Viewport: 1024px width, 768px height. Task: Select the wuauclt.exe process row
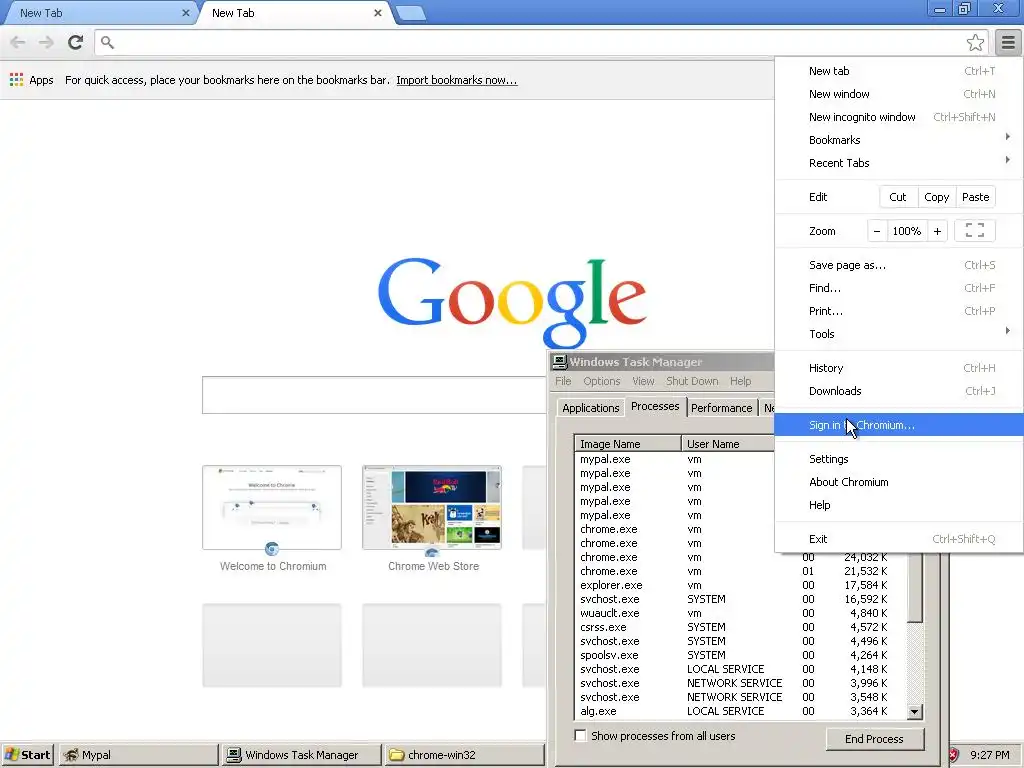[x=741, y=613]
